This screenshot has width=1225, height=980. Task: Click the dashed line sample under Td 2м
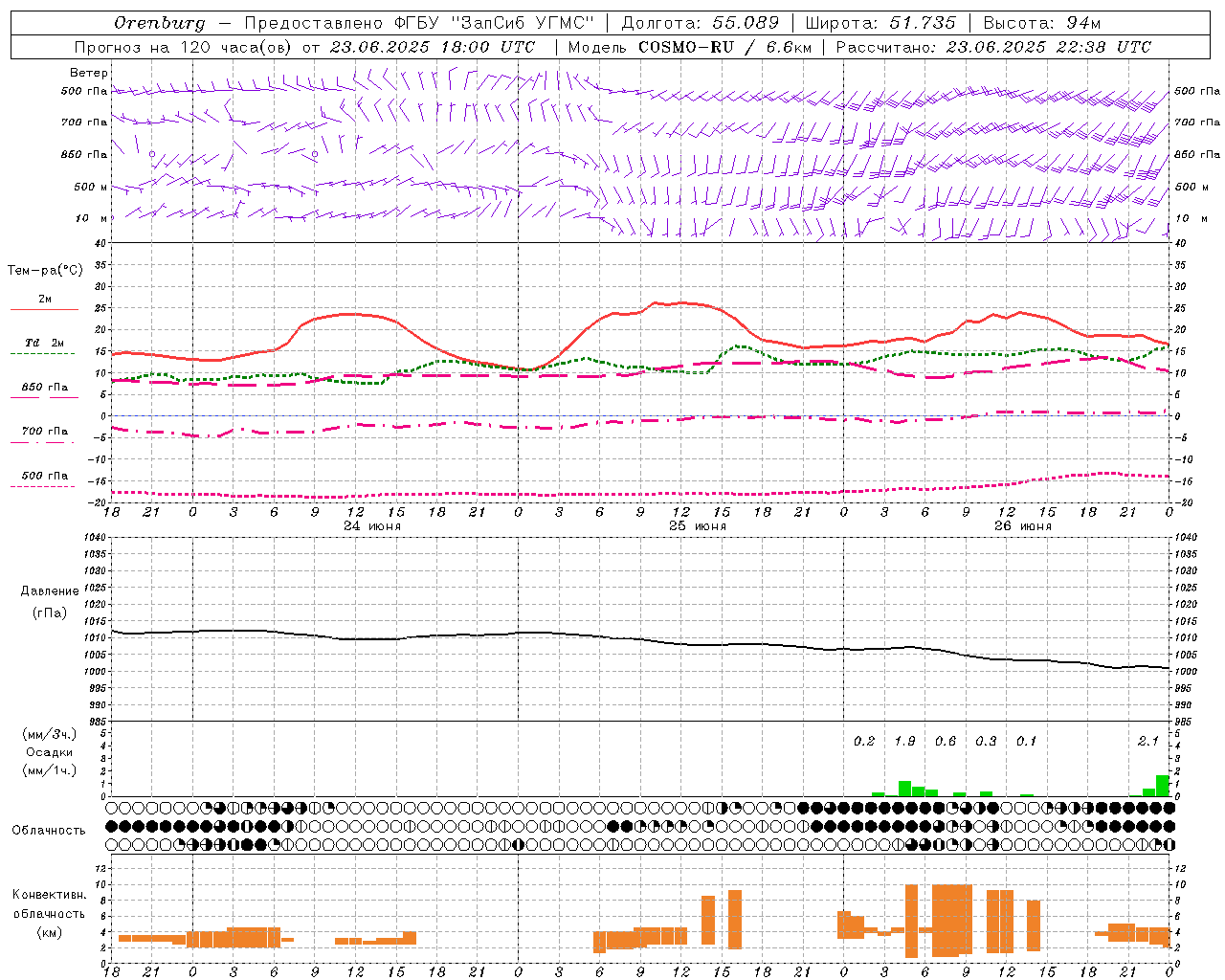pos(44,353)
